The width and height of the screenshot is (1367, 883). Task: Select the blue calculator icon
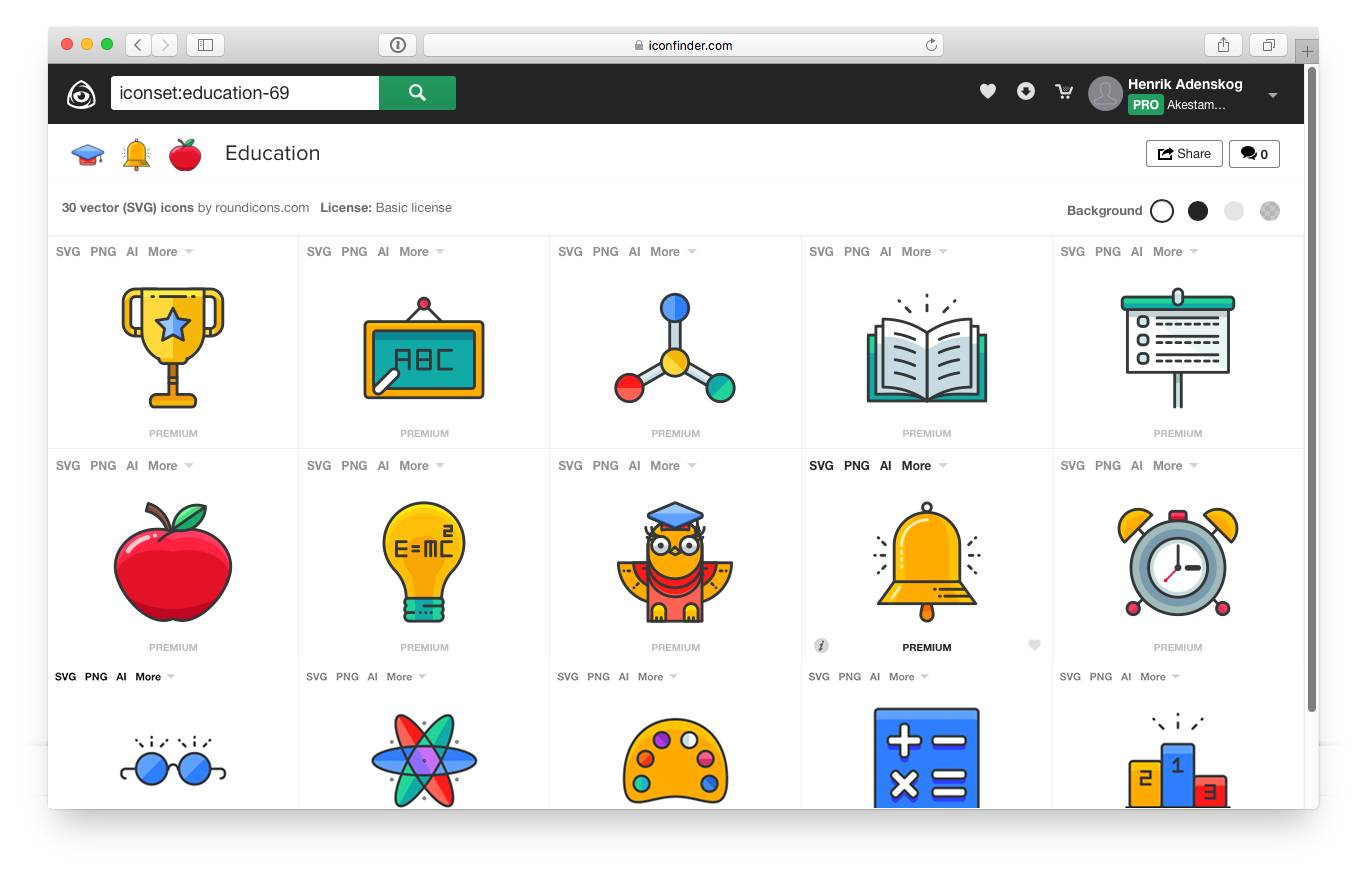pos(927,758)
